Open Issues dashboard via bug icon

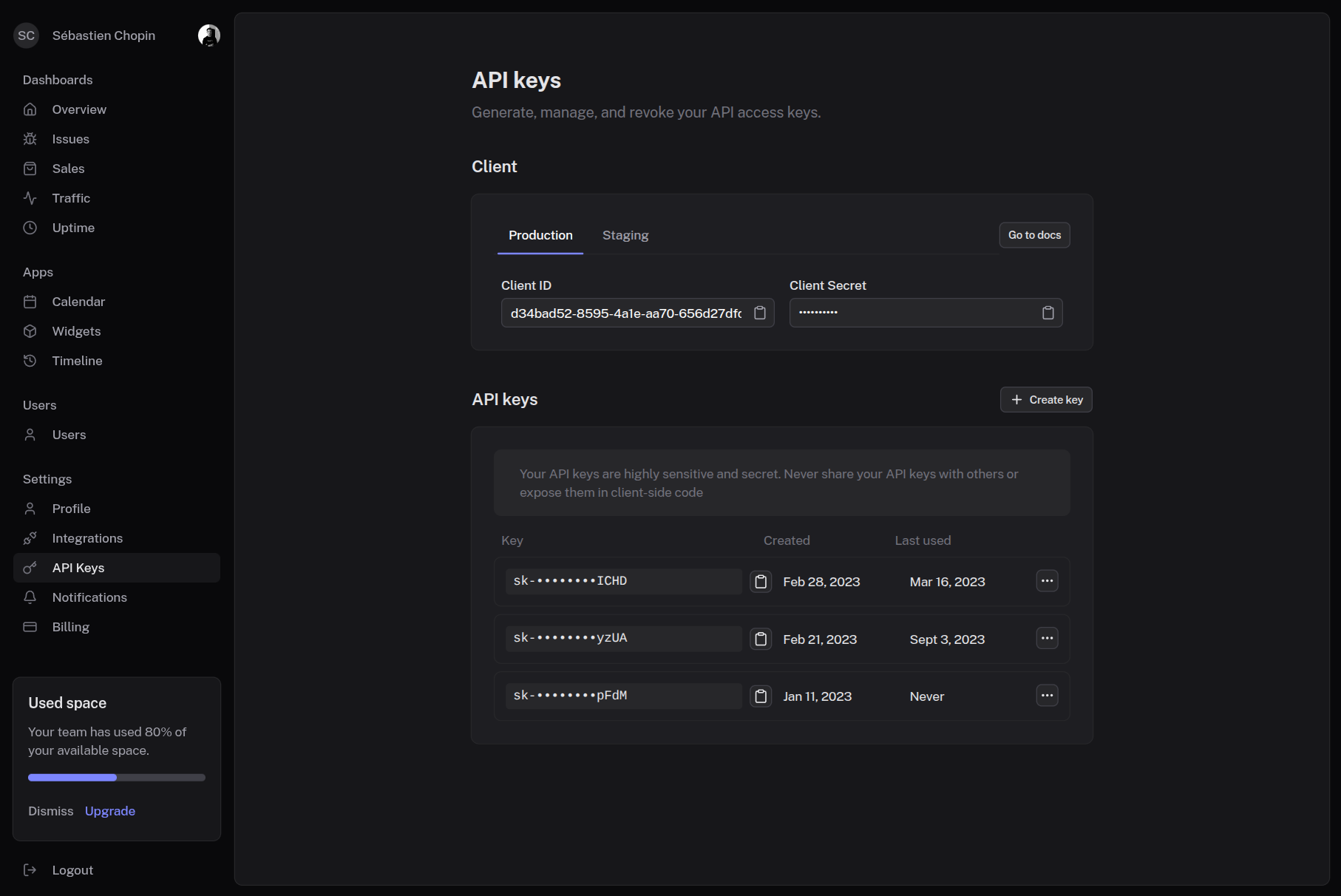pyautogui.click(x=30, y=139)
